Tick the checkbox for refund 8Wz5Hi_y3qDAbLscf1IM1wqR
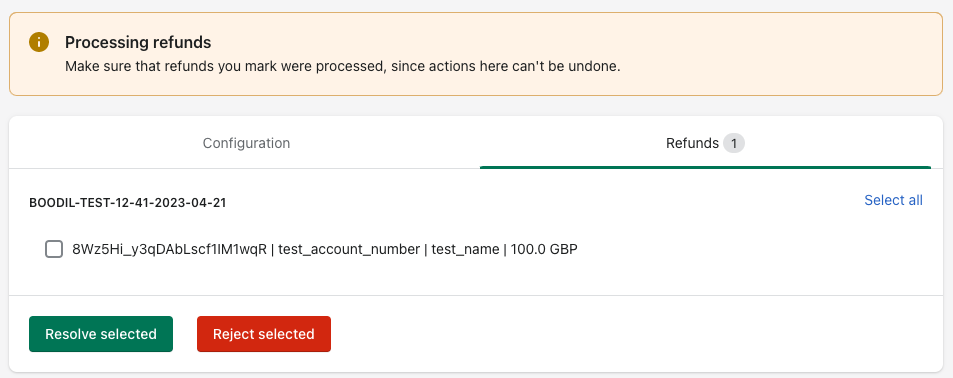 click(x=54, y=249)
